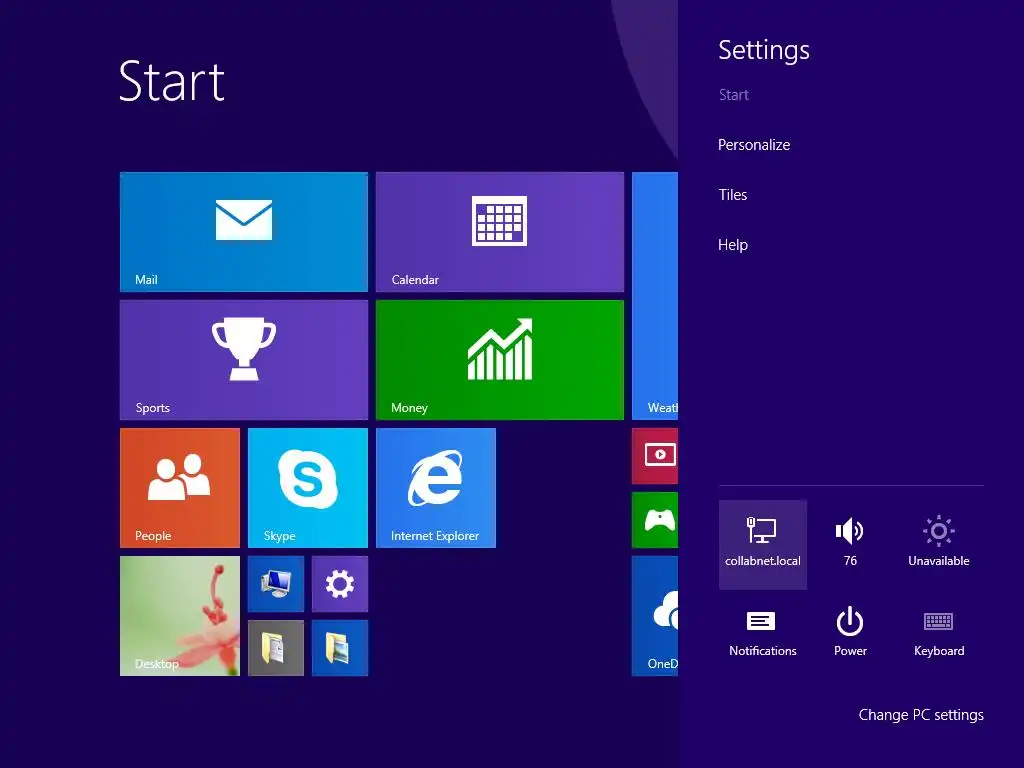
Task: Open the collabnet.local network settings
Action: (763, 545)
